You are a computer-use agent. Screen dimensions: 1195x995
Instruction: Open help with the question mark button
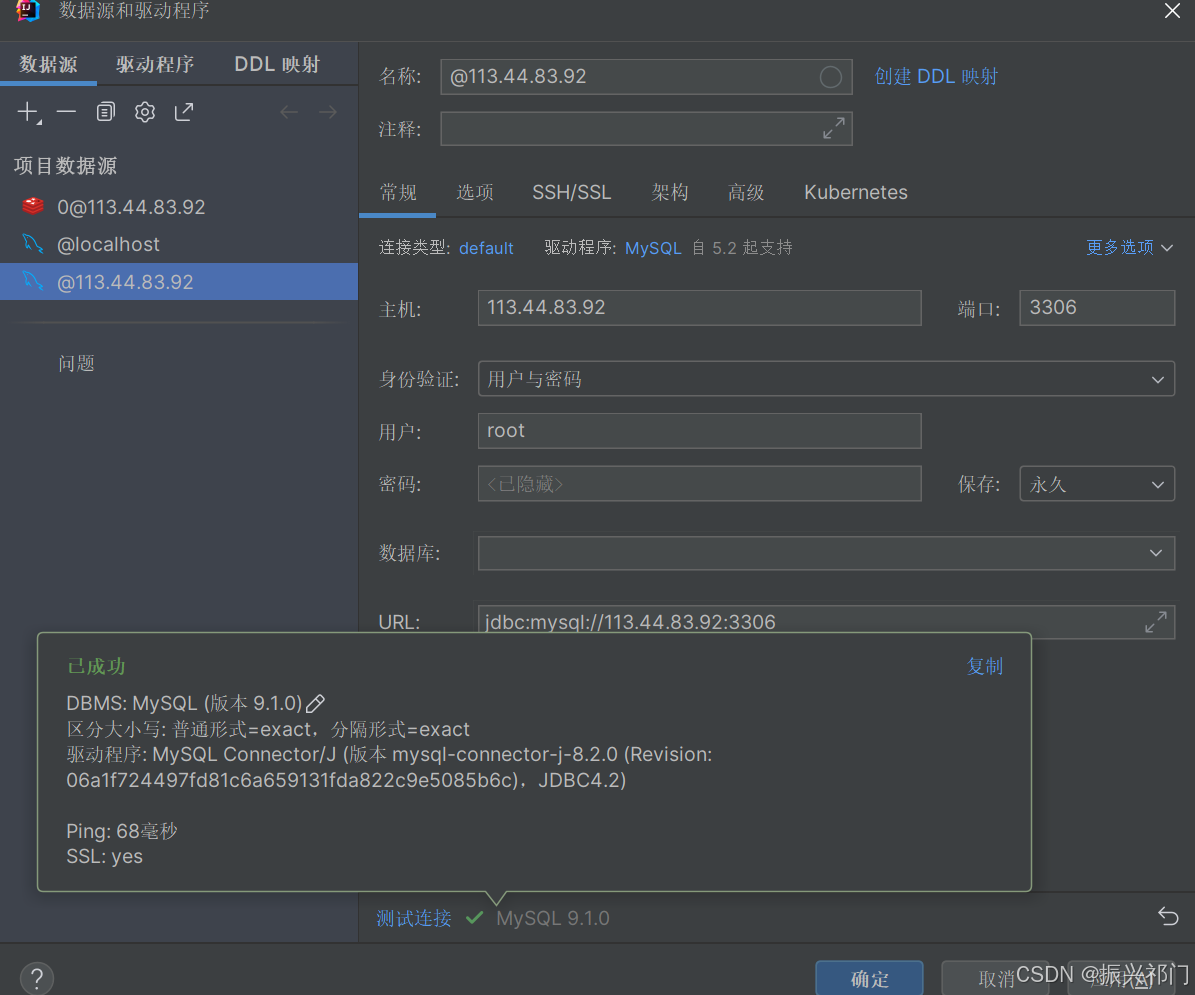(x=37, y=978)
